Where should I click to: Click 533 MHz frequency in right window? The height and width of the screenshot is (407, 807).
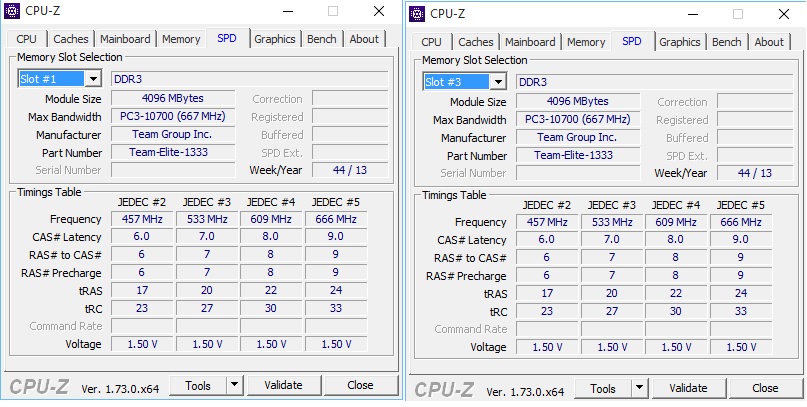612,222
